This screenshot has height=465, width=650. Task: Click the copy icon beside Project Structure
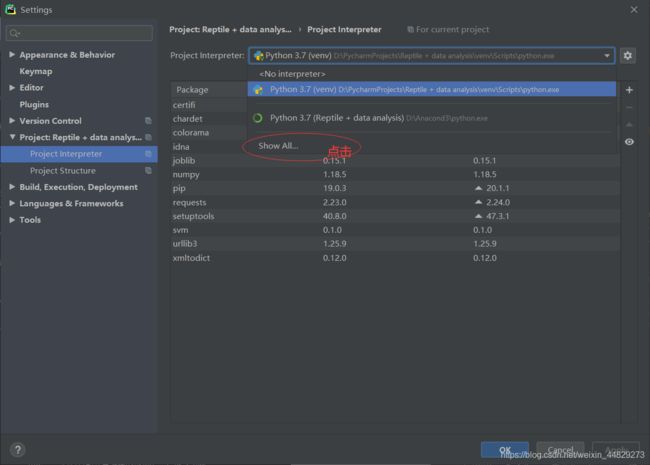[148, 170]
